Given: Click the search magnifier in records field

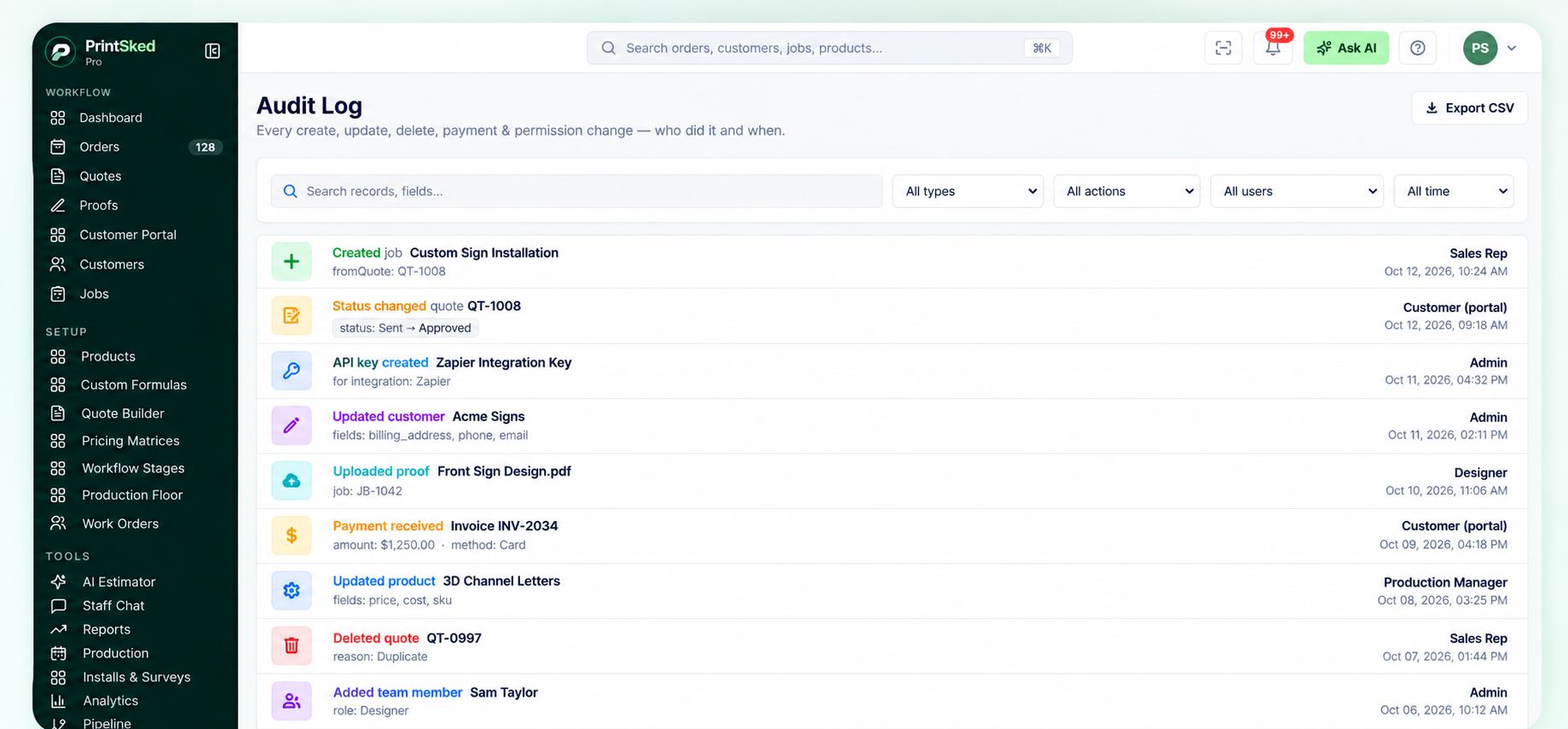Looking at the screenshot, I should pyautogui.click(x=290, y=191).
